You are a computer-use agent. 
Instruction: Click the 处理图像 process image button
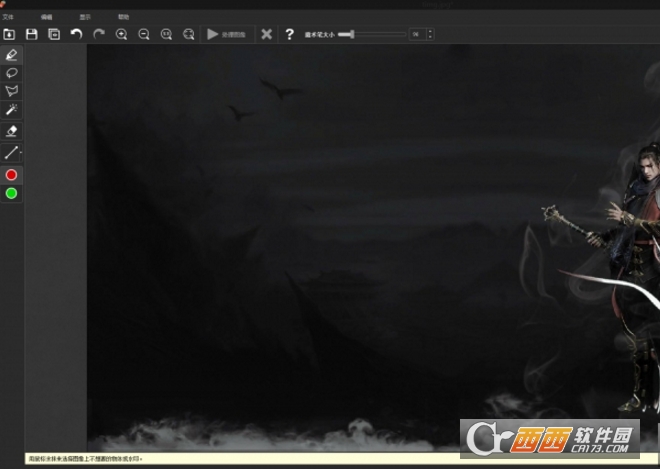click(227, 34)
